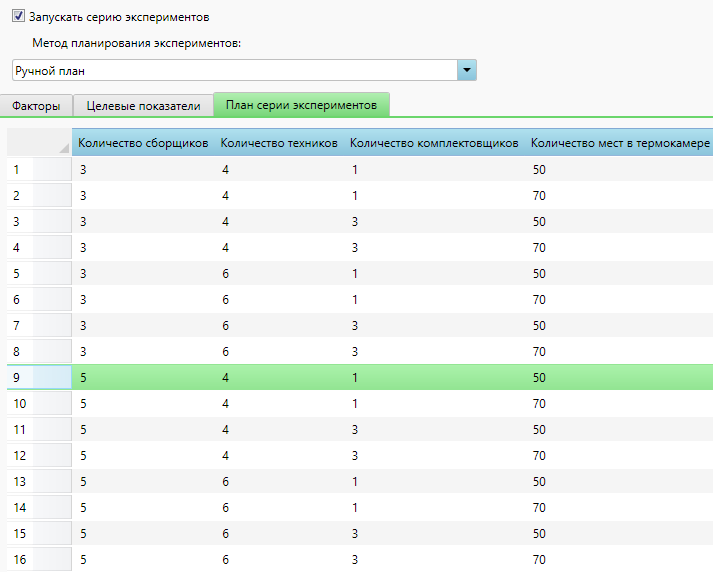
Task: Click the 'Ручной план' combo box field
Action: [x=234, y=70]
